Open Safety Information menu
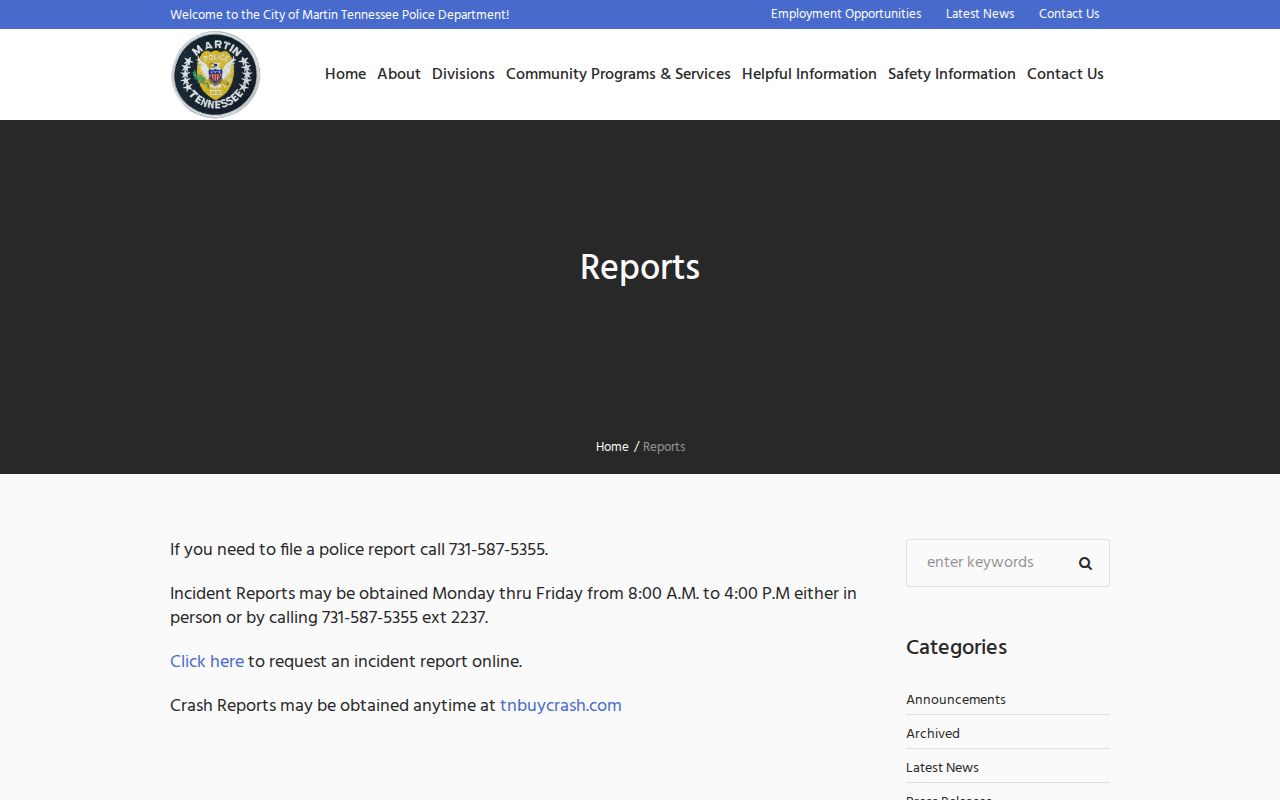The width and height of the screenshot is (1280, 800). pos(952,74)
